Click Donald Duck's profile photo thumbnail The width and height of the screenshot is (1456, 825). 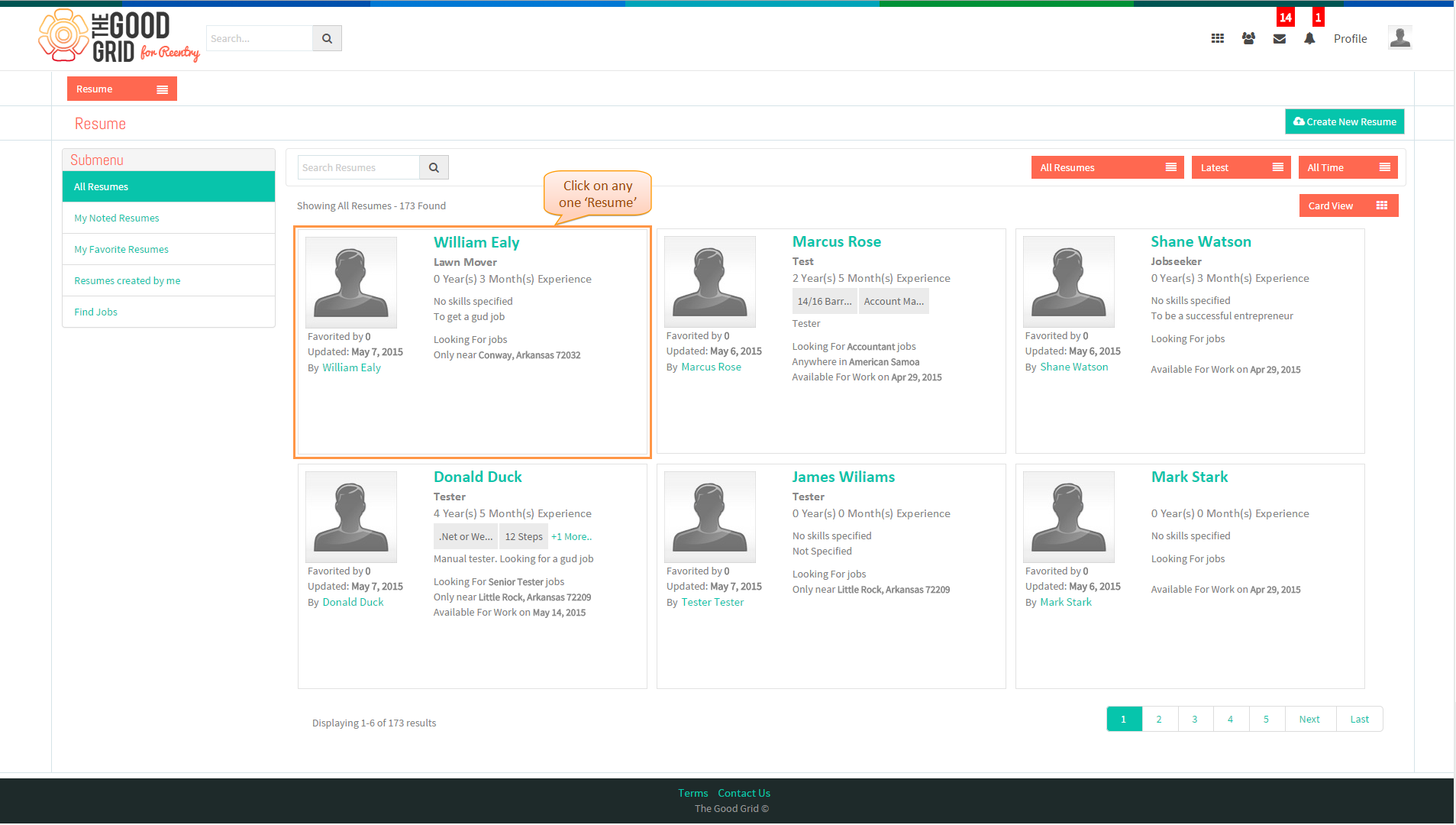pyautogui.click(x=351, y=517)
